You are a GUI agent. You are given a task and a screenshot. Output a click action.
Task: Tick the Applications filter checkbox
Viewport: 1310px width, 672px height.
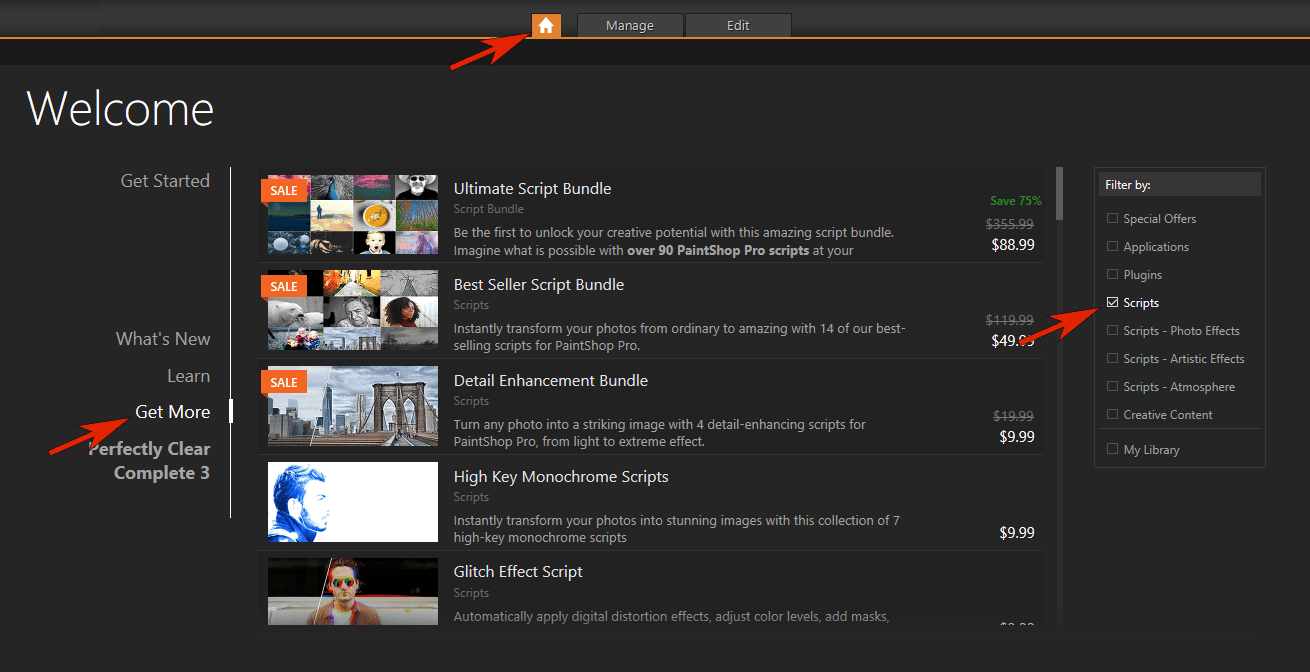pos(1113,246)
